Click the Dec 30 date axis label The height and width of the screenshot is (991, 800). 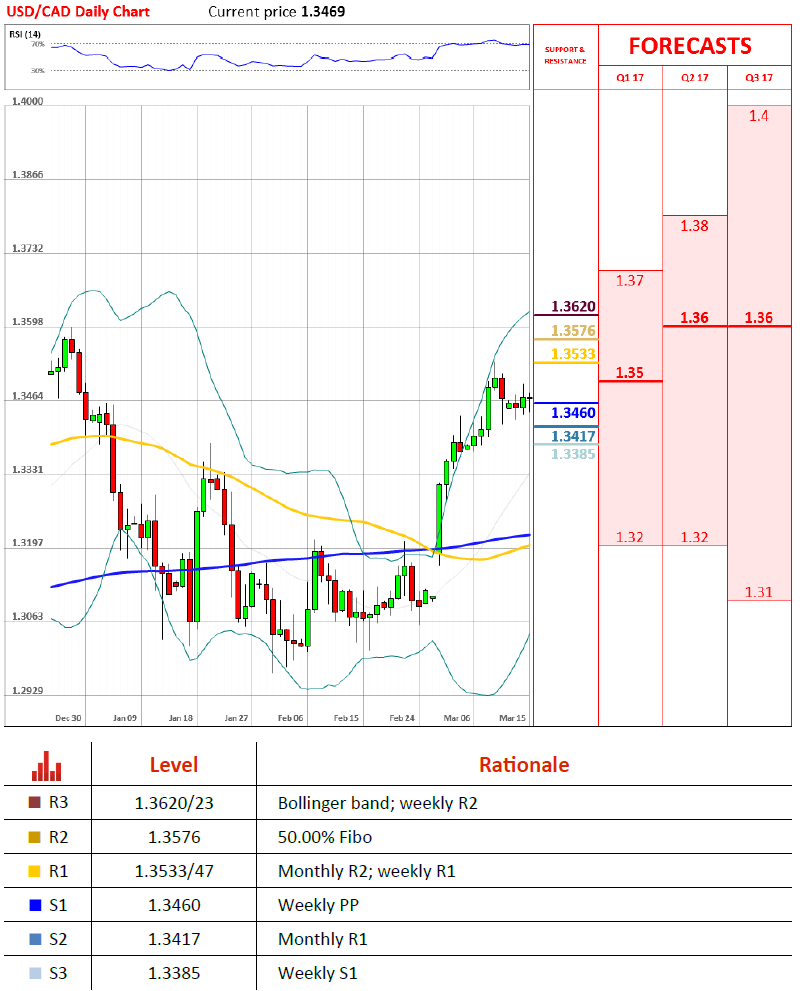click(68, 718)
